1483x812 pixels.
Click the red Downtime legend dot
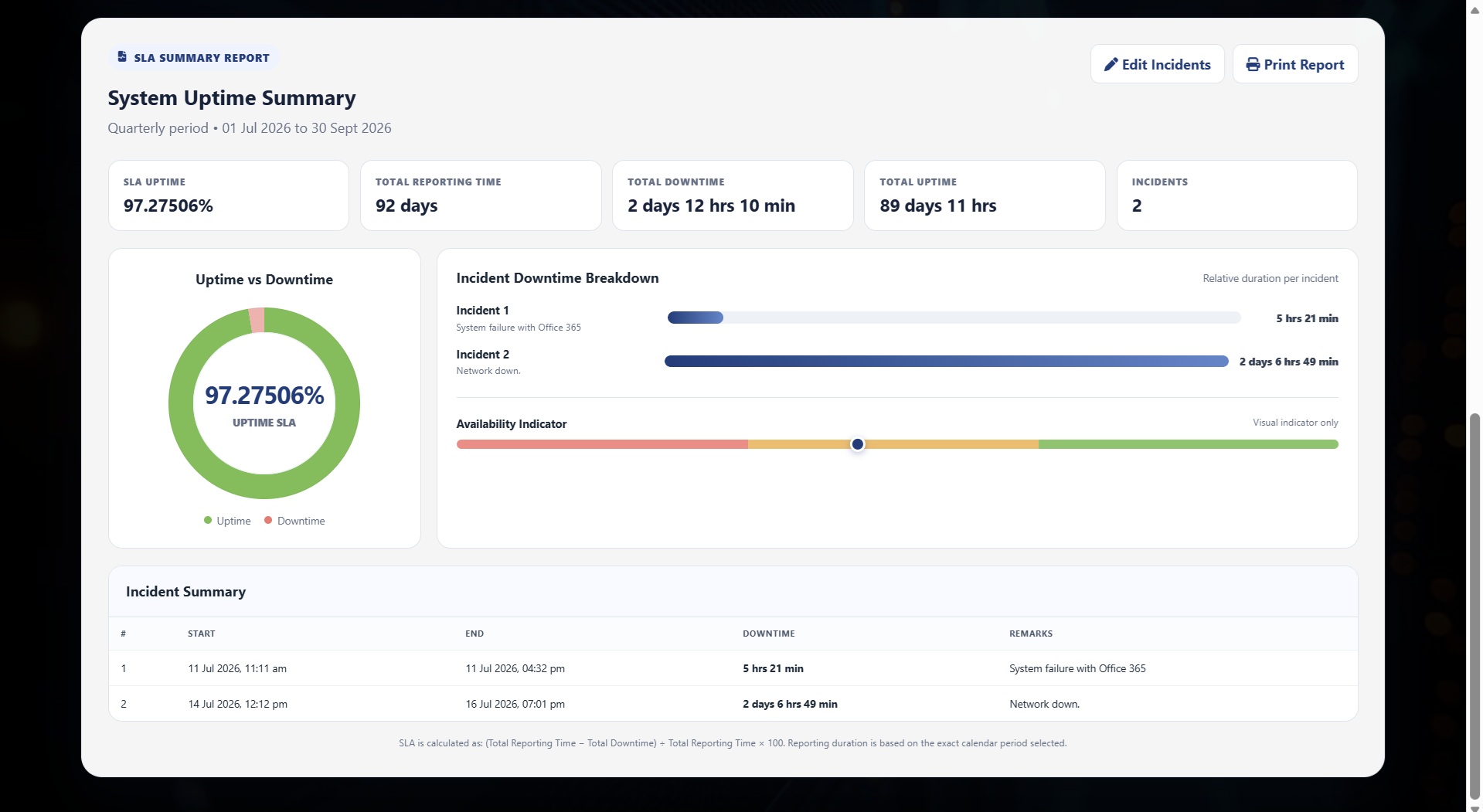coord(268,521)
